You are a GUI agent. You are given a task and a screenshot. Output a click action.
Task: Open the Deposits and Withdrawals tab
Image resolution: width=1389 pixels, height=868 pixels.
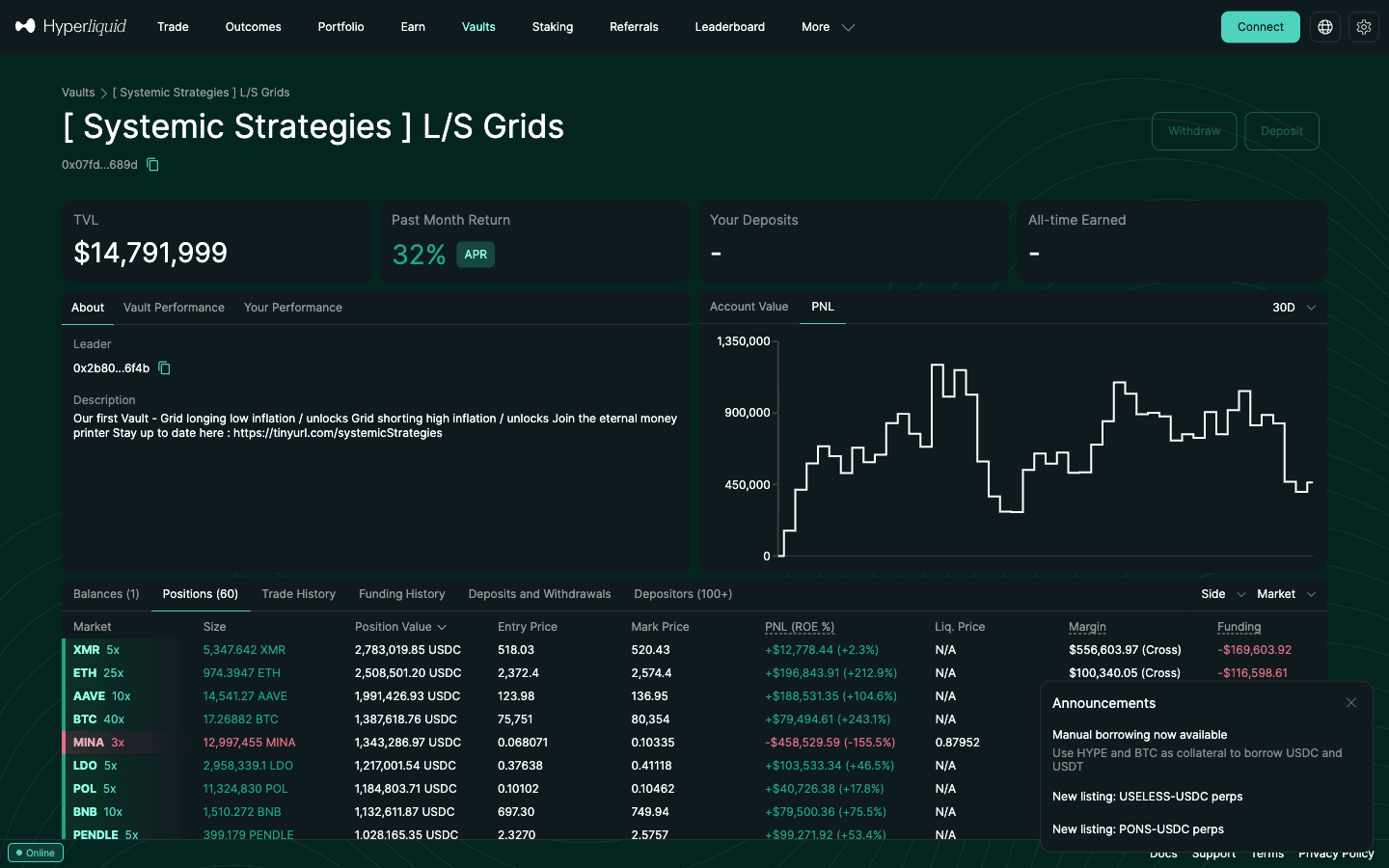pyautogui.click(x=539, y=594)
